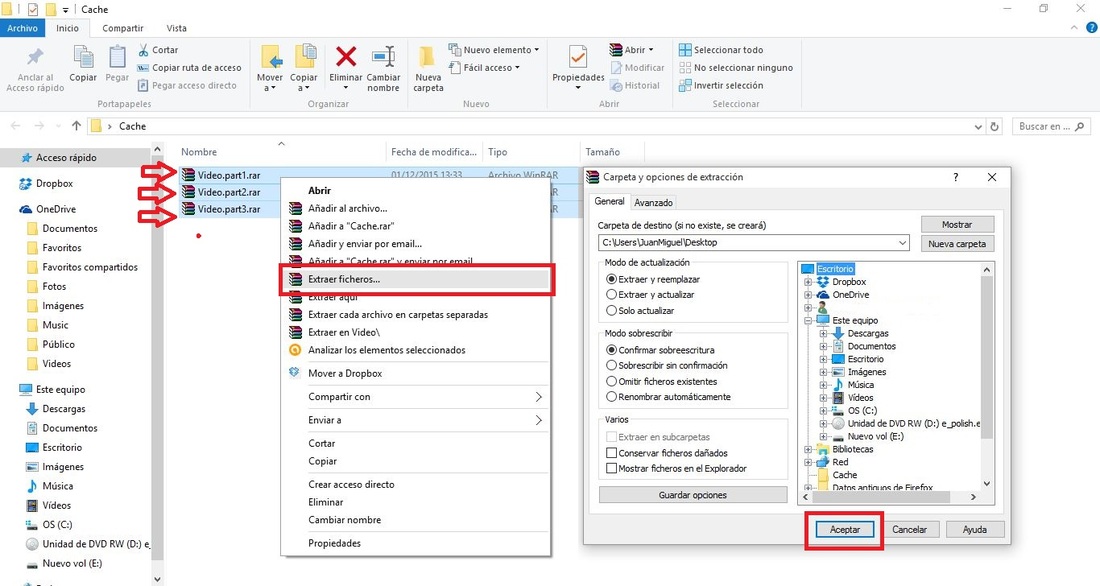Click the Up one level arrow
The height and width of the screenshot is (586, 1100).
tap(76, 126)
